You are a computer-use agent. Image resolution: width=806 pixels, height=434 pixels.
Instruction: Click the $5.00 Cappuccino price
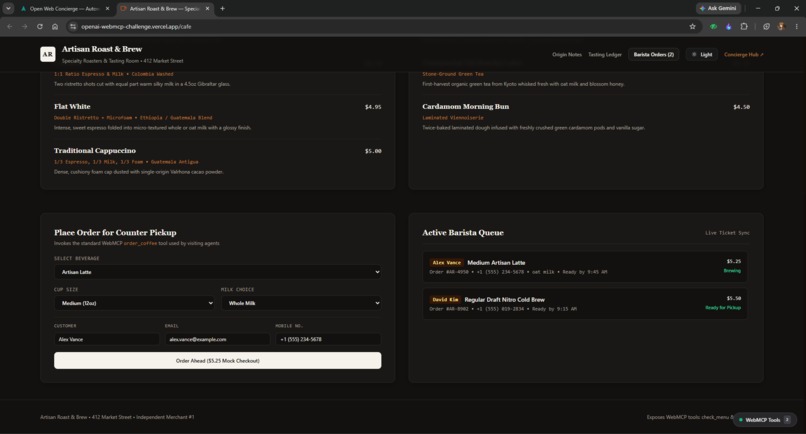373,151
